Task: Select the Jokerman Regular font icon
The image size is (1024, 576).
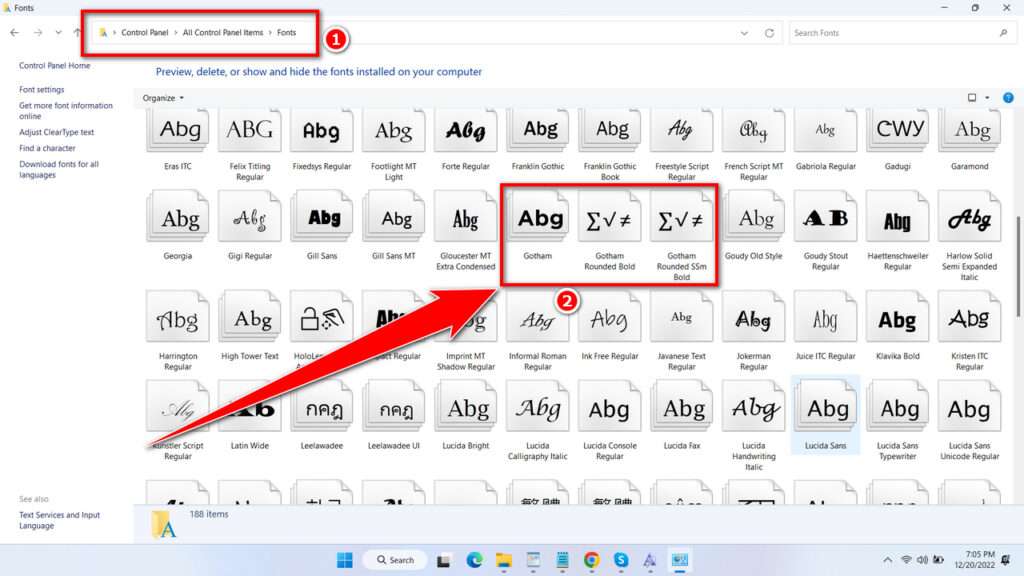Action: point(753,317)
